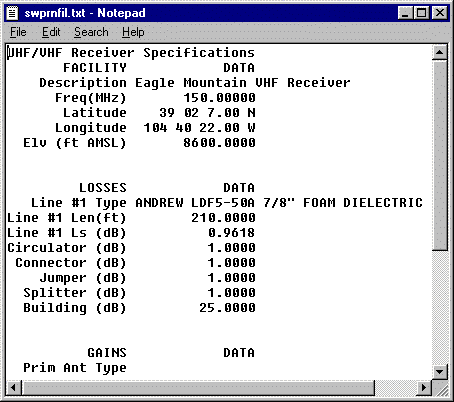454x402 pixels.
Task: Click the window resize grip corner
Action: coord(440,388)
